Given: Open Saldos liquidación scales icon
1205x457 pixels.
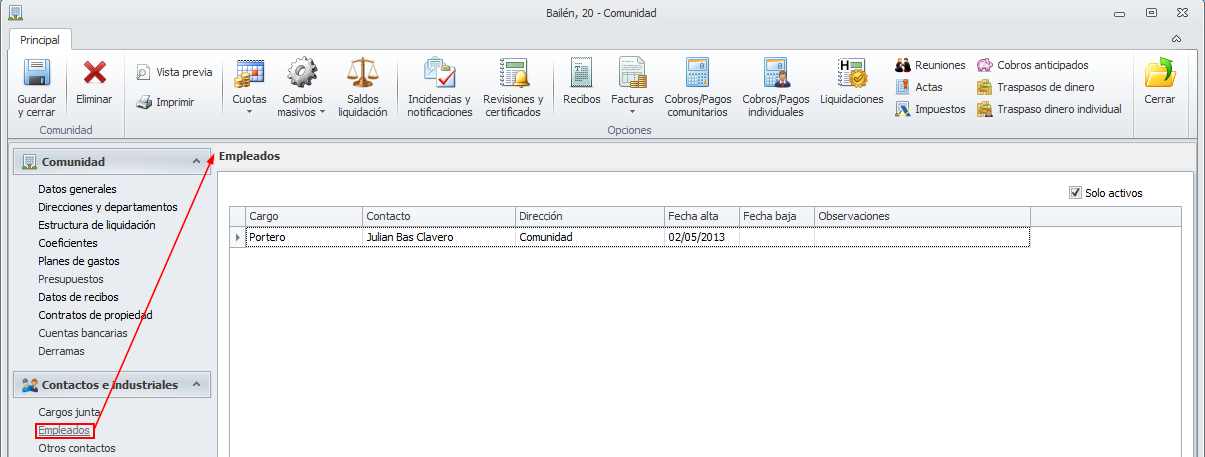Looking at the screenshot, I should [x=362, y=73].
